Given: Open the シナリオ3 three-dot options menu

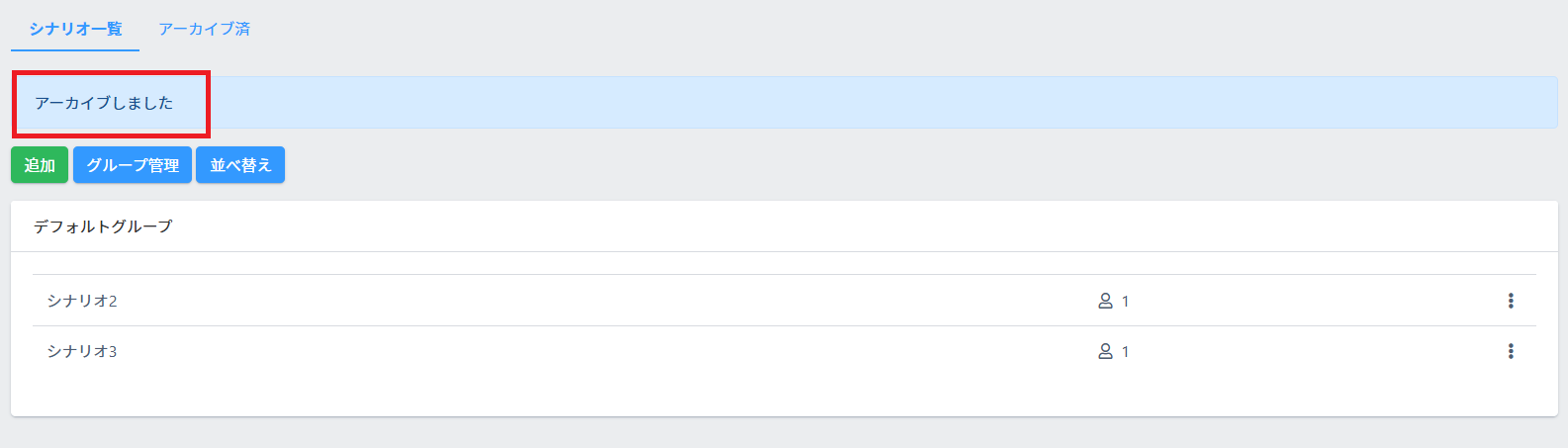Looking at the screenshot, I should click(1510, 351).
